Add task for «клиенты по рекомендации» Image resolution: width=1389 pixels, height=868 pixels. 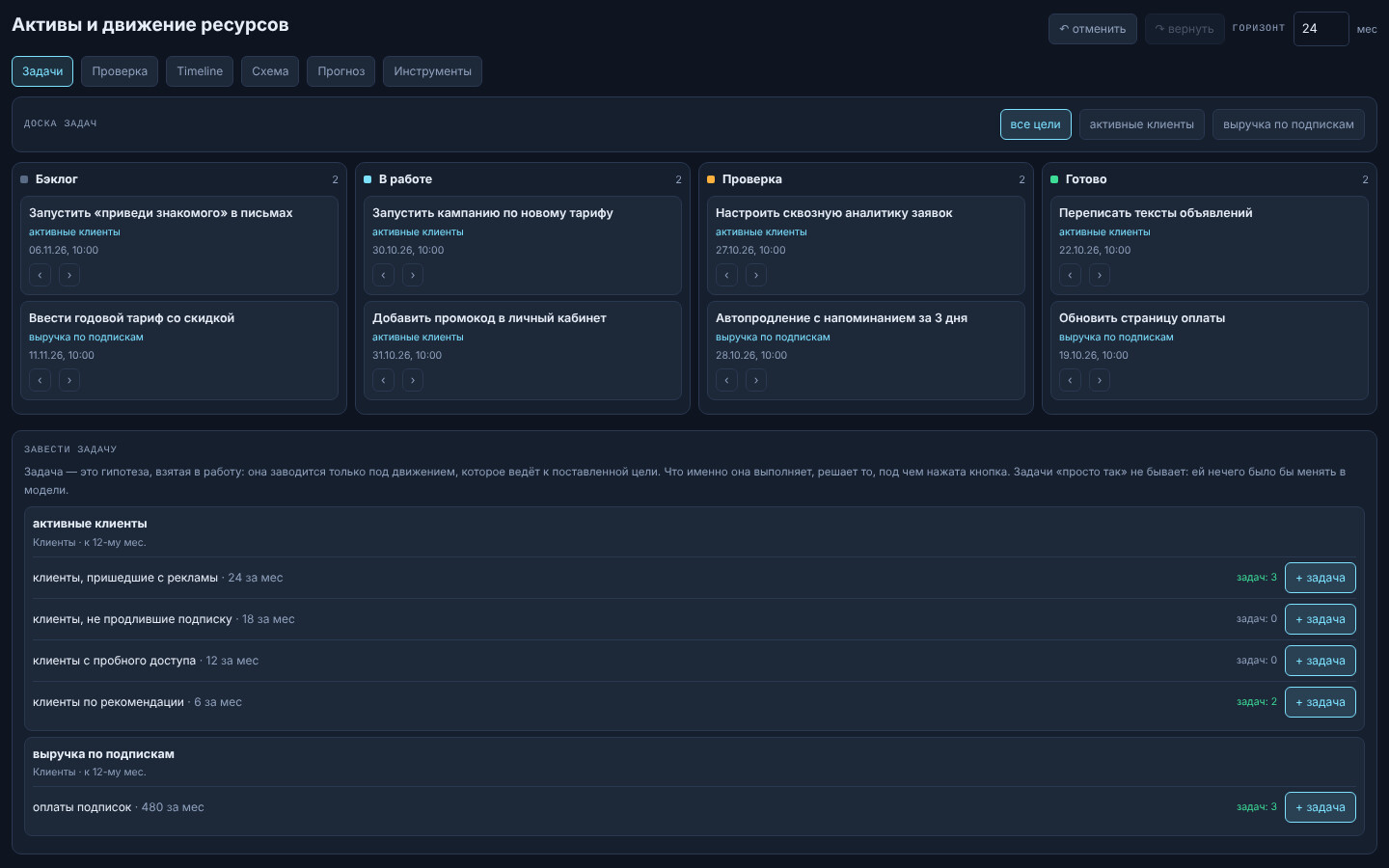[x=1320, y=702]
